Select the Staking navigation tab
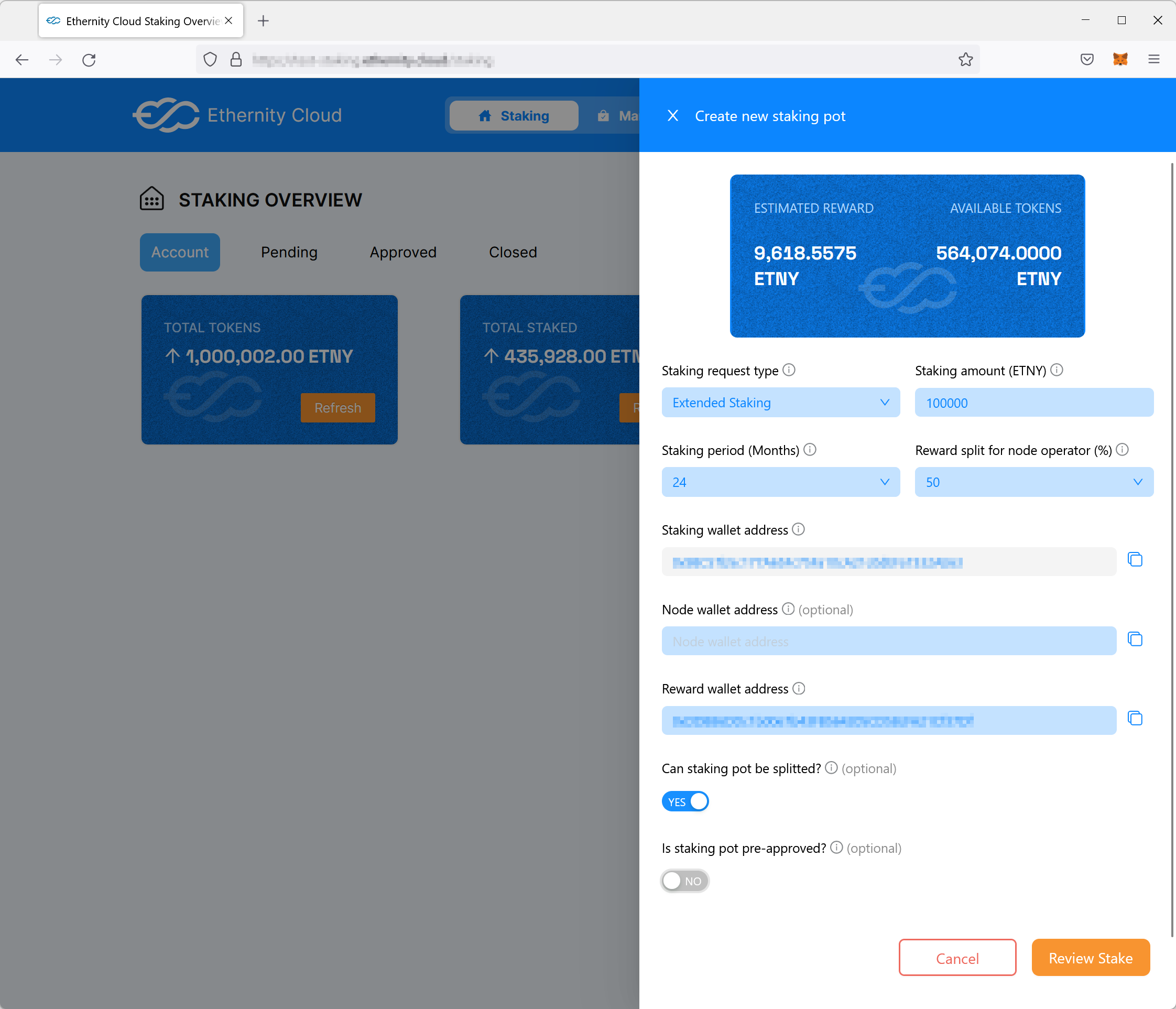 point(514,116)
